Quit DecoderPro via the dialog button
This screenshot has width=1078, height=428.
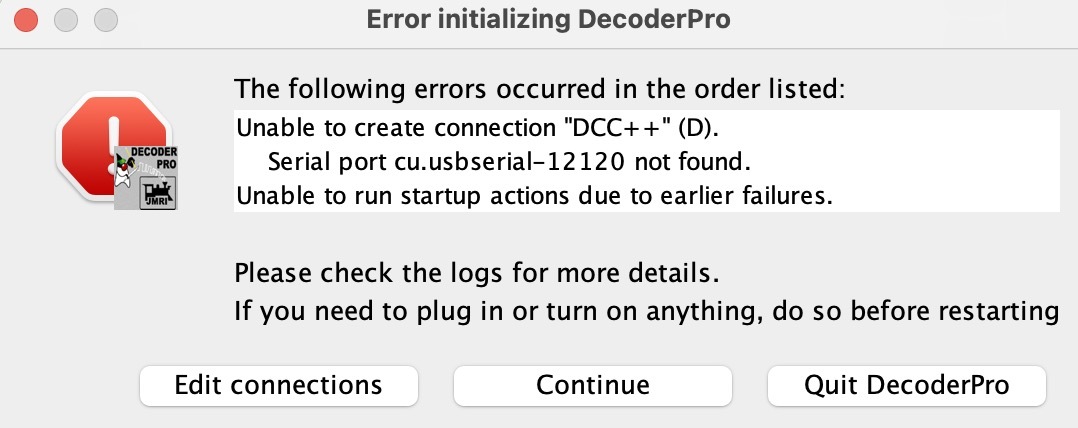(907, 385)
